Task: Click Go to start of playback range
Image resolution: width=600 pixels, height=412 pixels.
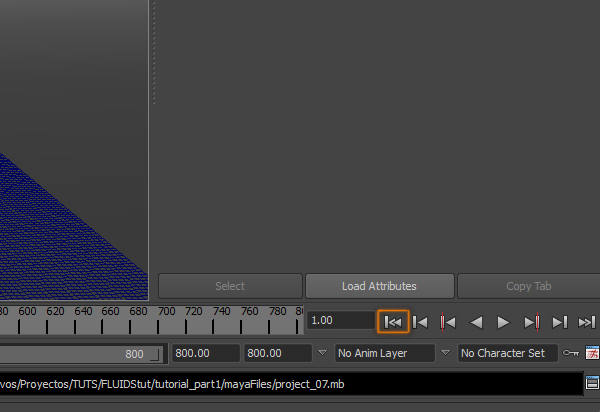Action: point(393,321)
